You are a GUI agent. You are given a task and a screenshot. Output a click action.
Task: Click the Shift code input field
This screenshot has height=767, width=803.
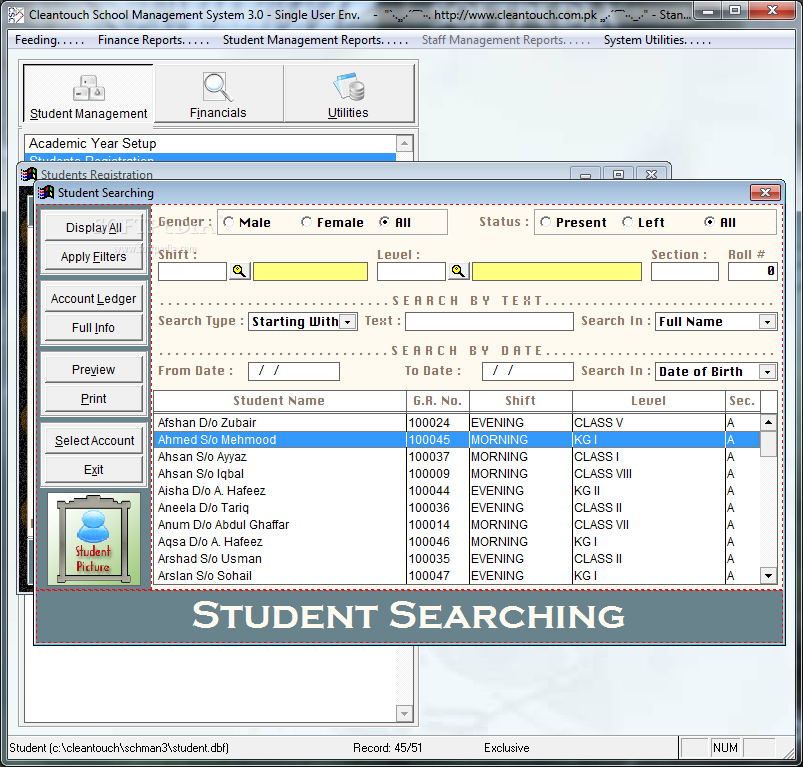point(192,271)
